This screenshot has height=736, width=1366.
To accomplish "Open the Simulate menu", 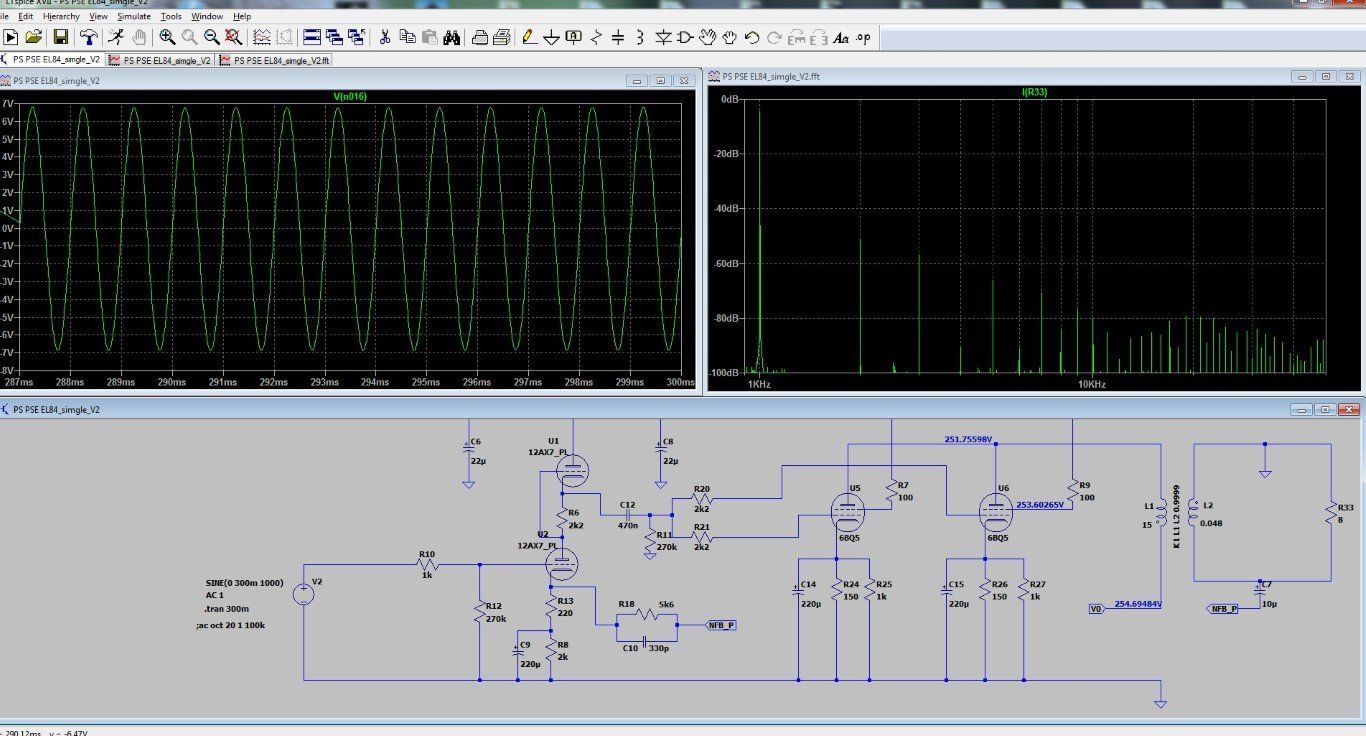I will [x=134, y=16].
